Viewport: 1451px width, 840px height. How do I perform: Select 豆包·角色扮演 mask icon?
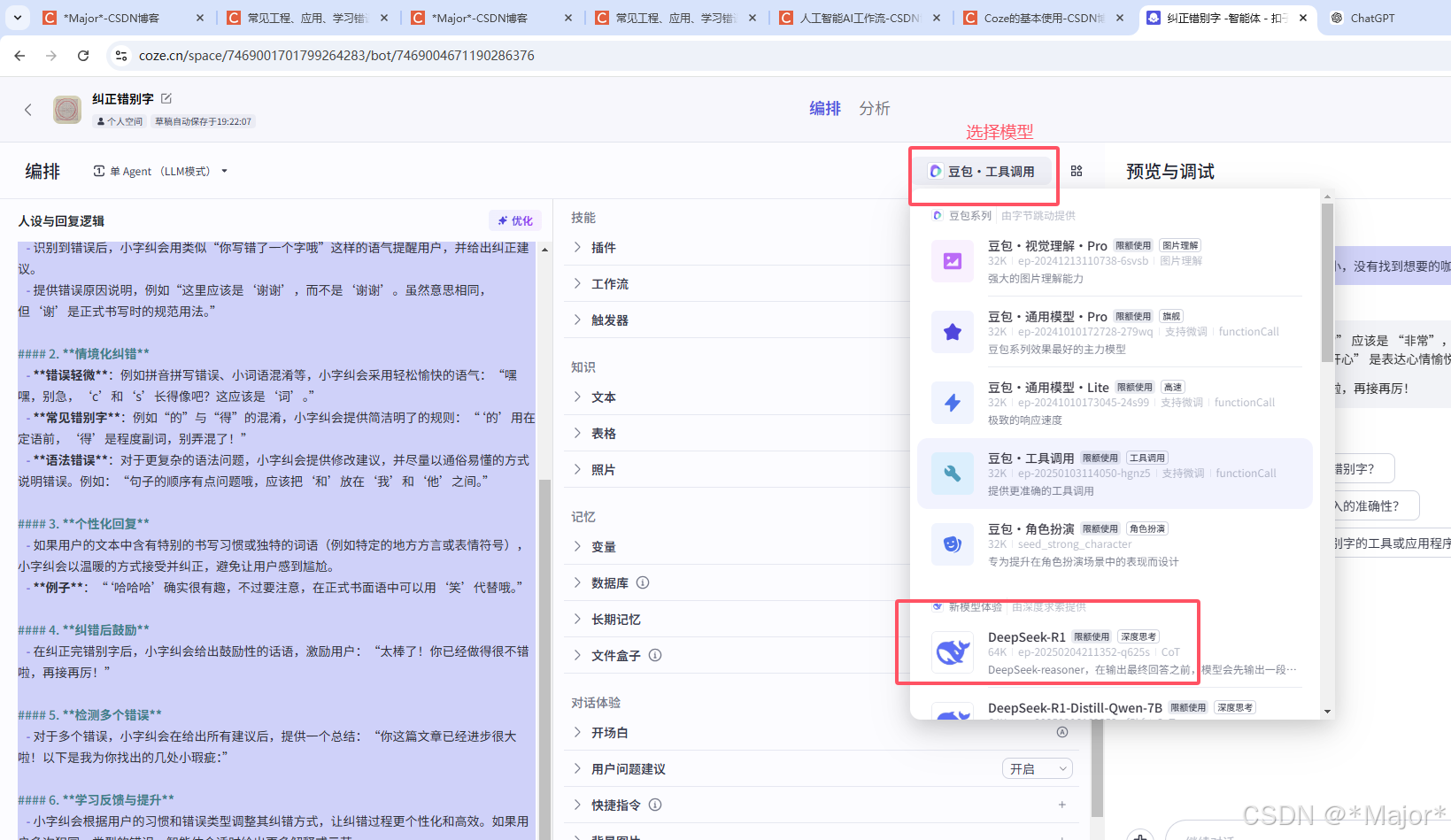(953, 544)
